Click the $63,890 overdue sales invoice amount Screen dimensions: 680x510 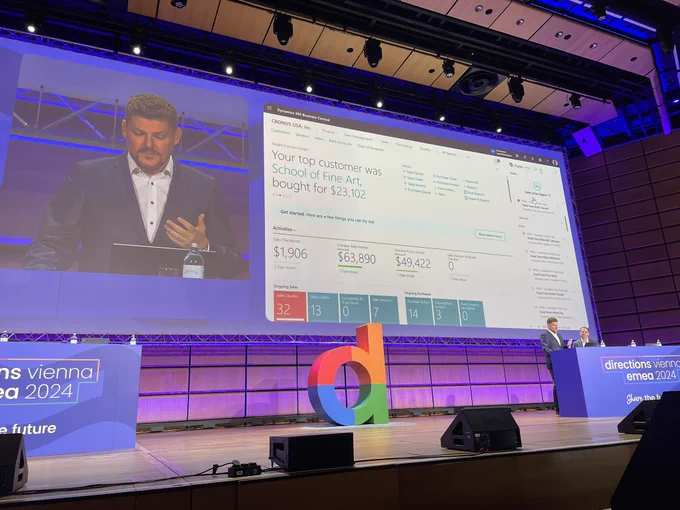click(x=356, y=258)
